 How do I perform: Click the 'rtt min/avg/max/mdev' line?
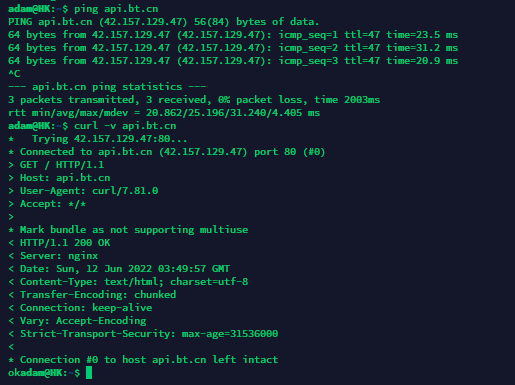tap(164, 113)
